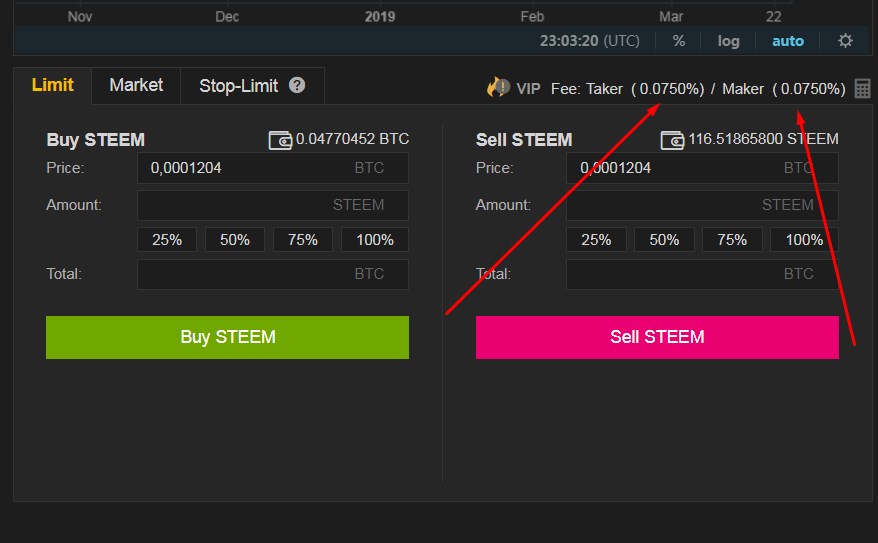Select 100% of STEEM balance to sell

[804, 240]
